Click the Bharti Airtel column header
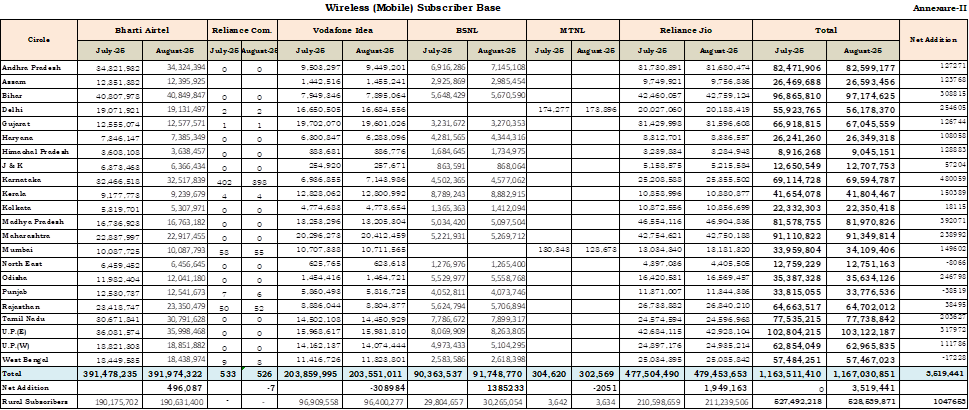Viewport: 969px width, 410px height. point(141,31)
